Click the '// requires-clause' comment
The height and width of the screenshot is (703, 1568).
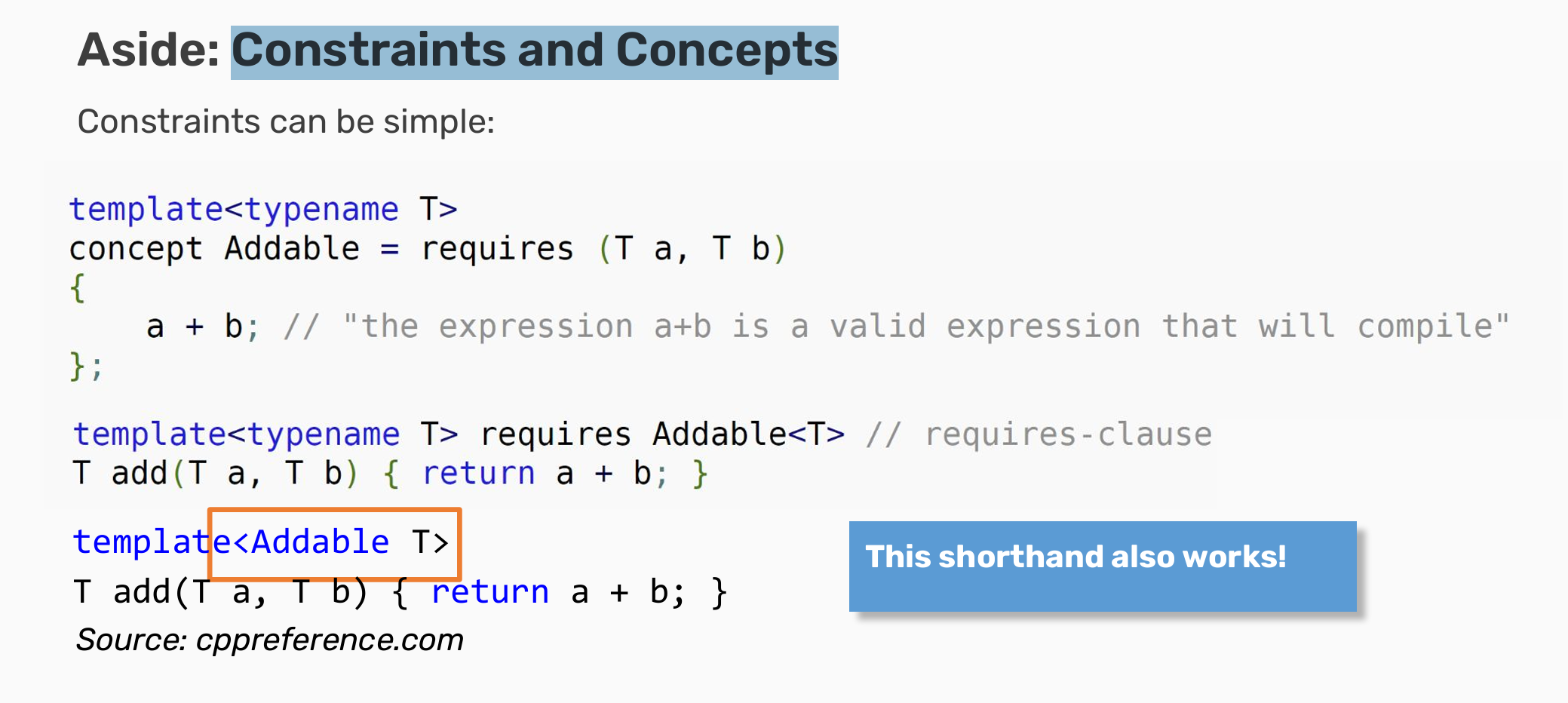(1039, 434)
